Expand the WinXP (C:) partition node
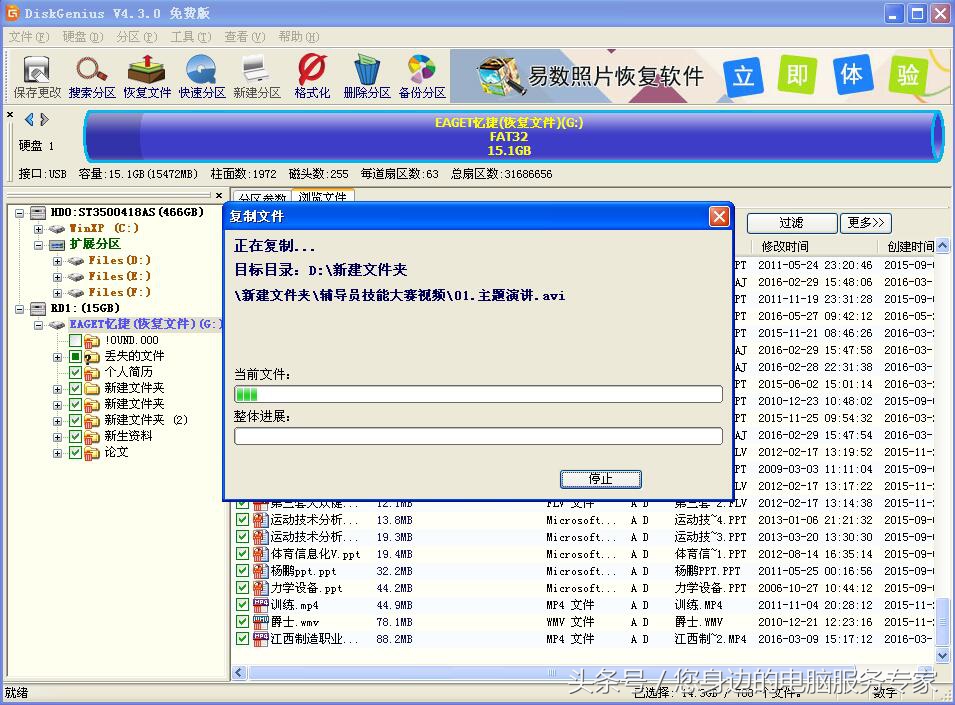Screen dimensions: 955x705 pos(38,229)
